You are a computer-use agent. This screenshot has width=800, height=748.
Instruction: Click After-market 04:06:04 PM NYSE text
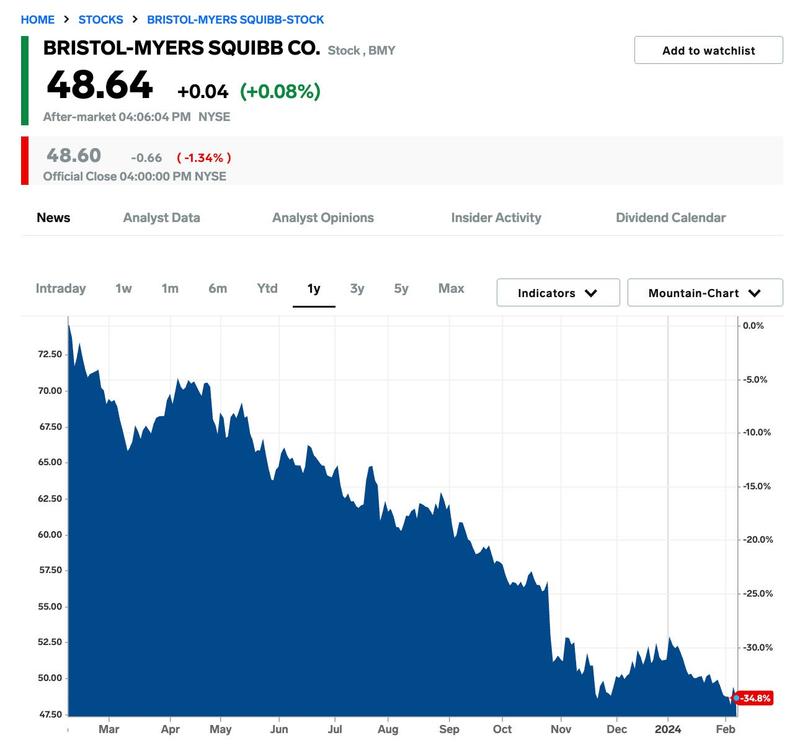[x=136, y=117]
